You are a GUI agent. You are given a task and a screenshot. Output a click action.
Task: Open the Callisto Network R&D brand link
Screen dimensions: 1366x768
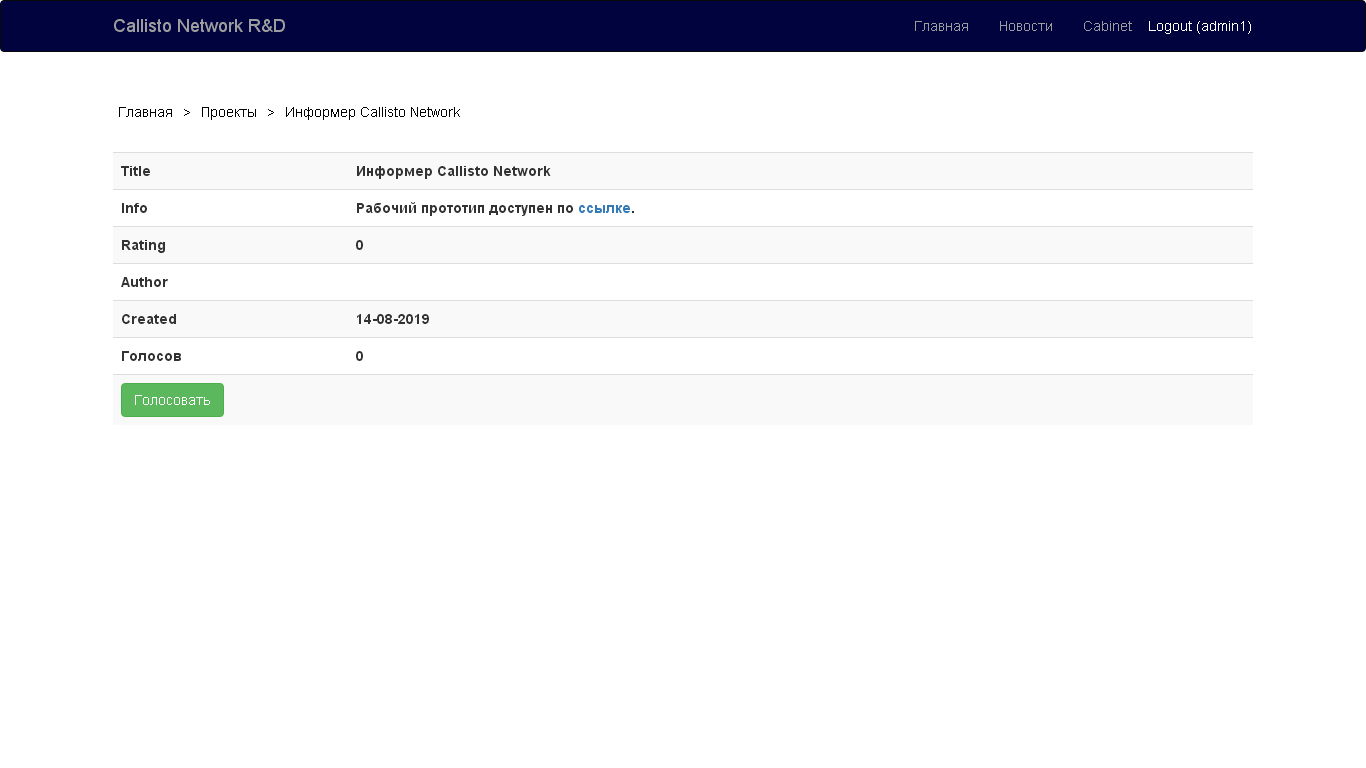tap(199, 26)
